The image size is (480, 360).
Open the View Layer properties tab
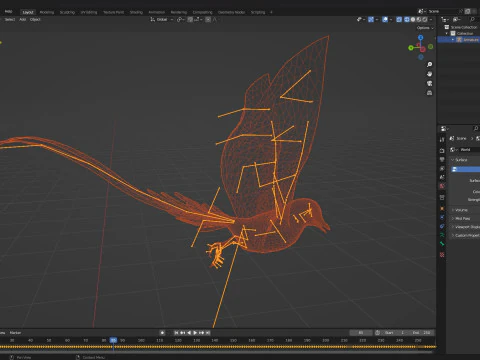(442, 169)
